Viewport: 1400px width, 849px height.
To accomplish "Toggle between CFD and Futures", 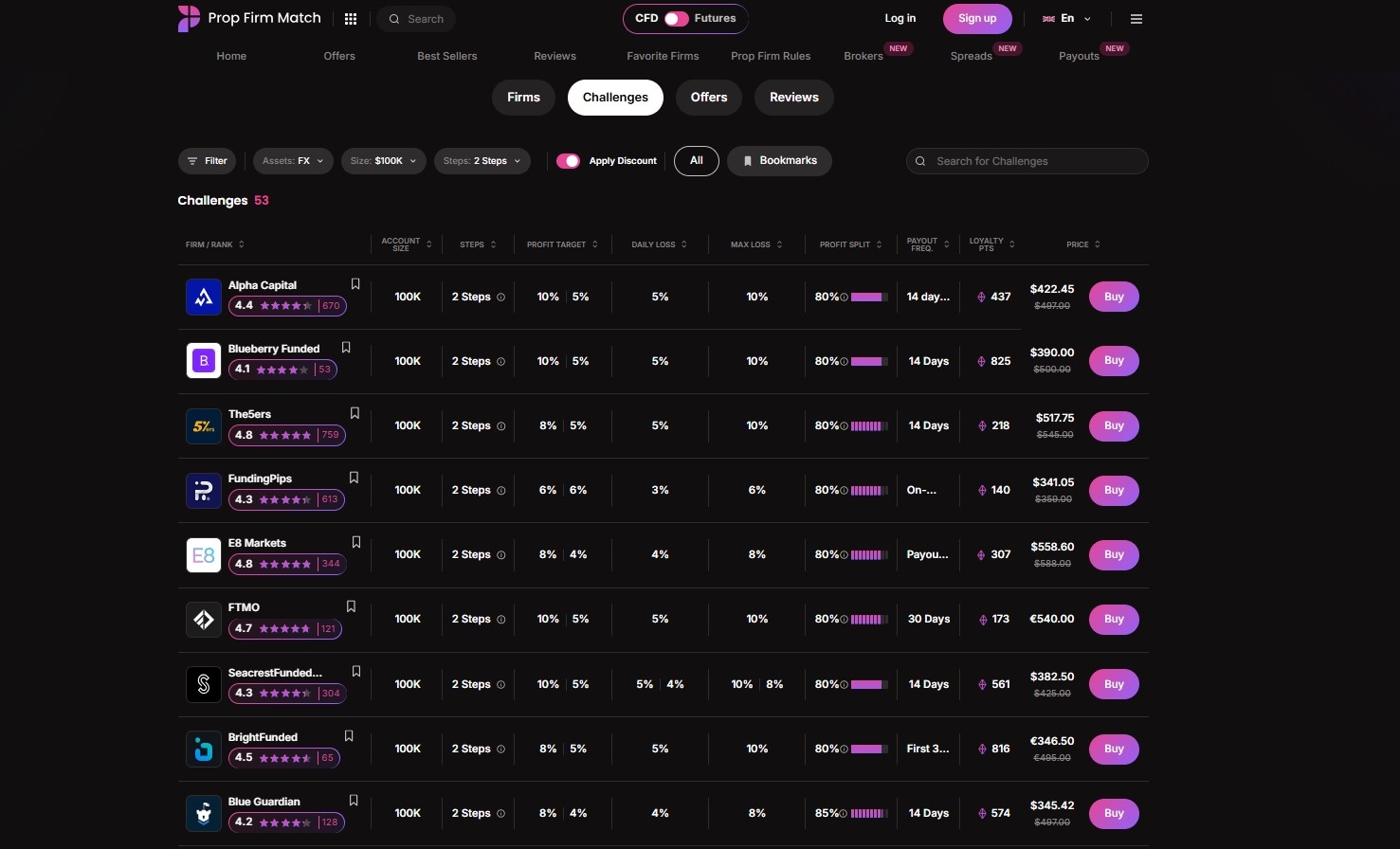I will [677, 19].
